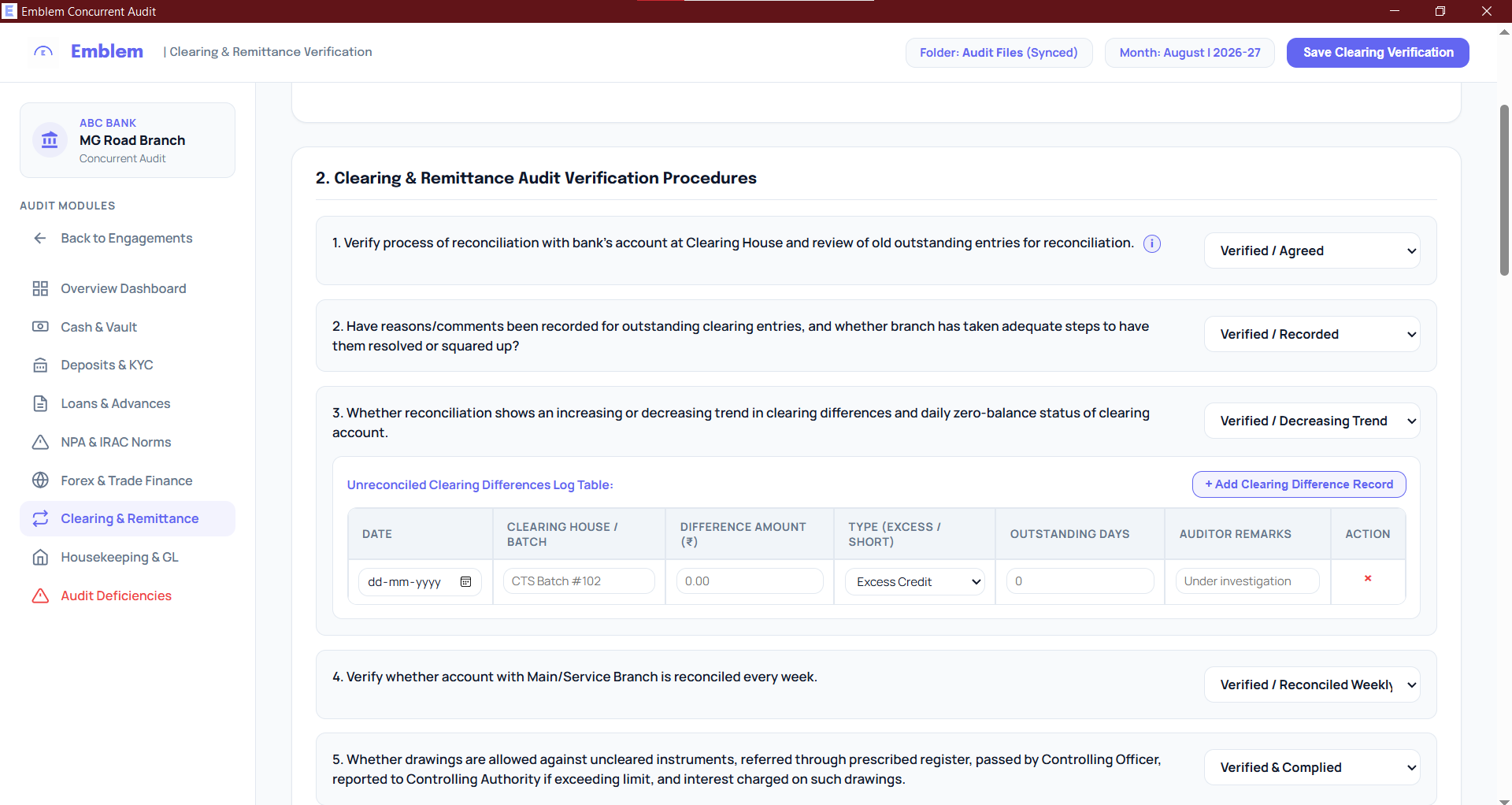
Task: Click Back to Engagements link
Action: coord(128,238)
